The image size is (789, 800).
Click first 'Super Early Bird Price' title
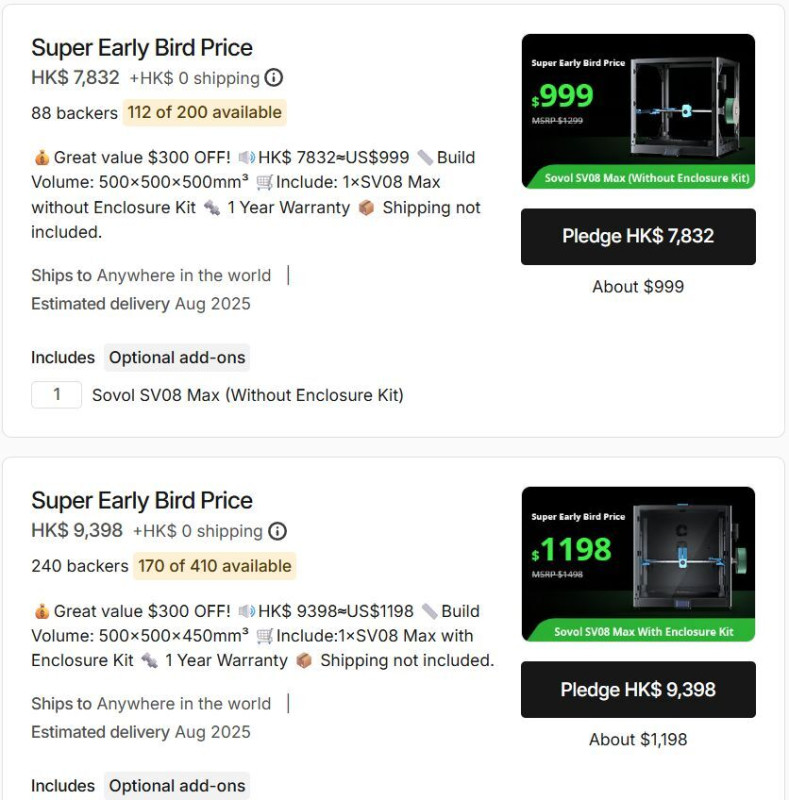click(x=142, y=47)
